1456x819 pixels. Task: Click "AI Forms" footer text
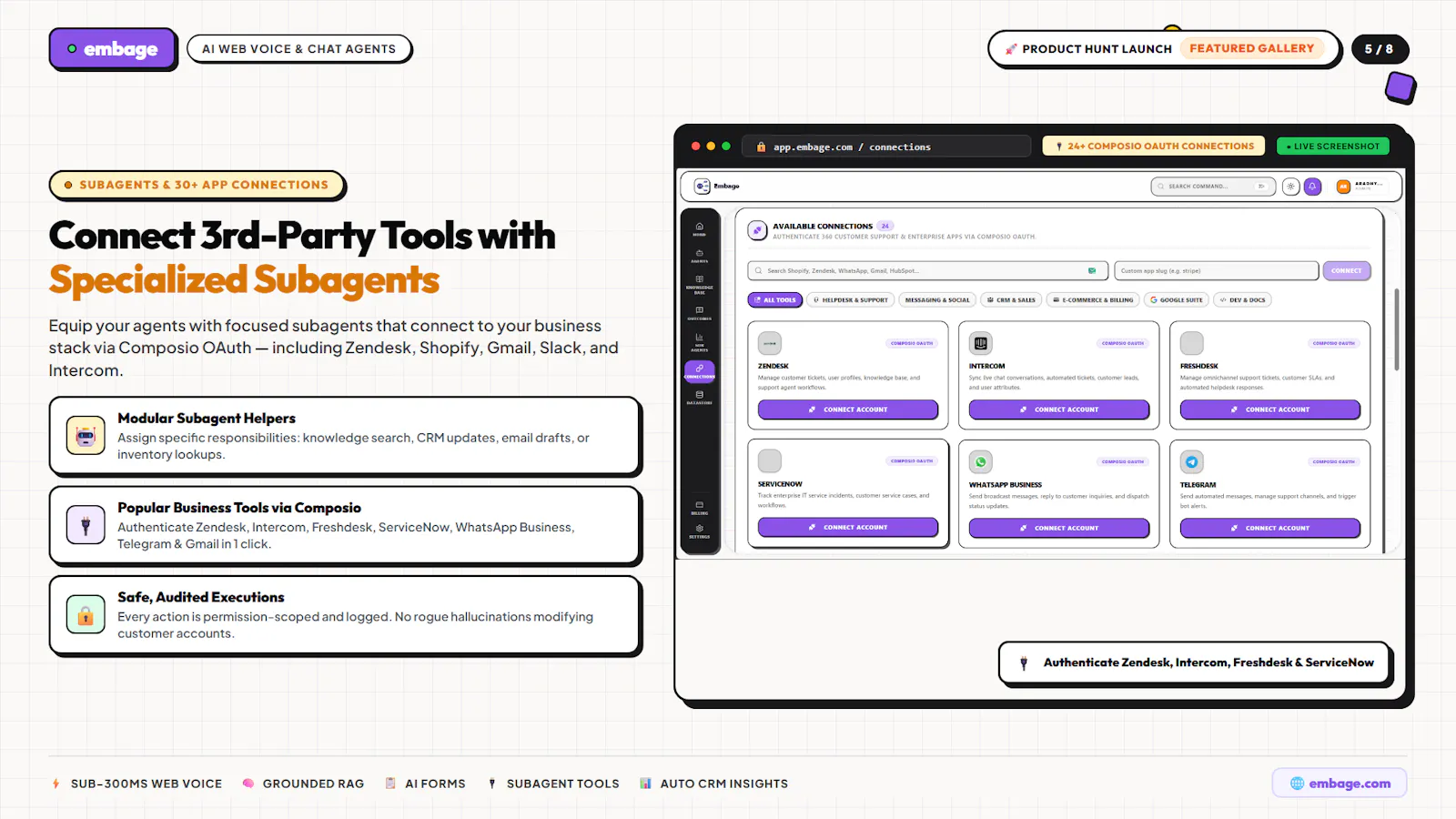coord(435,784)
